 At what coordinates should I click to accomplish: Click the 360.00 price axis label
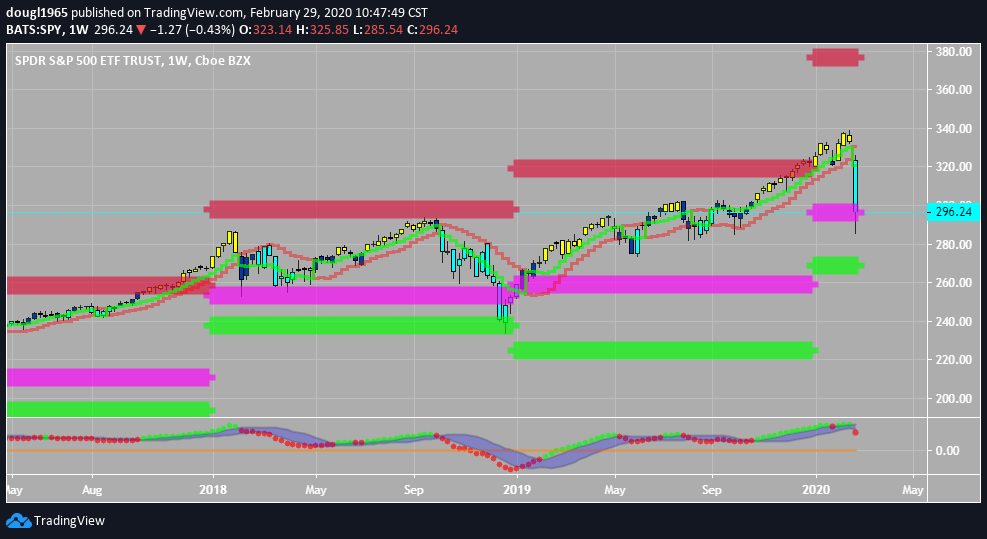[954, 90]
